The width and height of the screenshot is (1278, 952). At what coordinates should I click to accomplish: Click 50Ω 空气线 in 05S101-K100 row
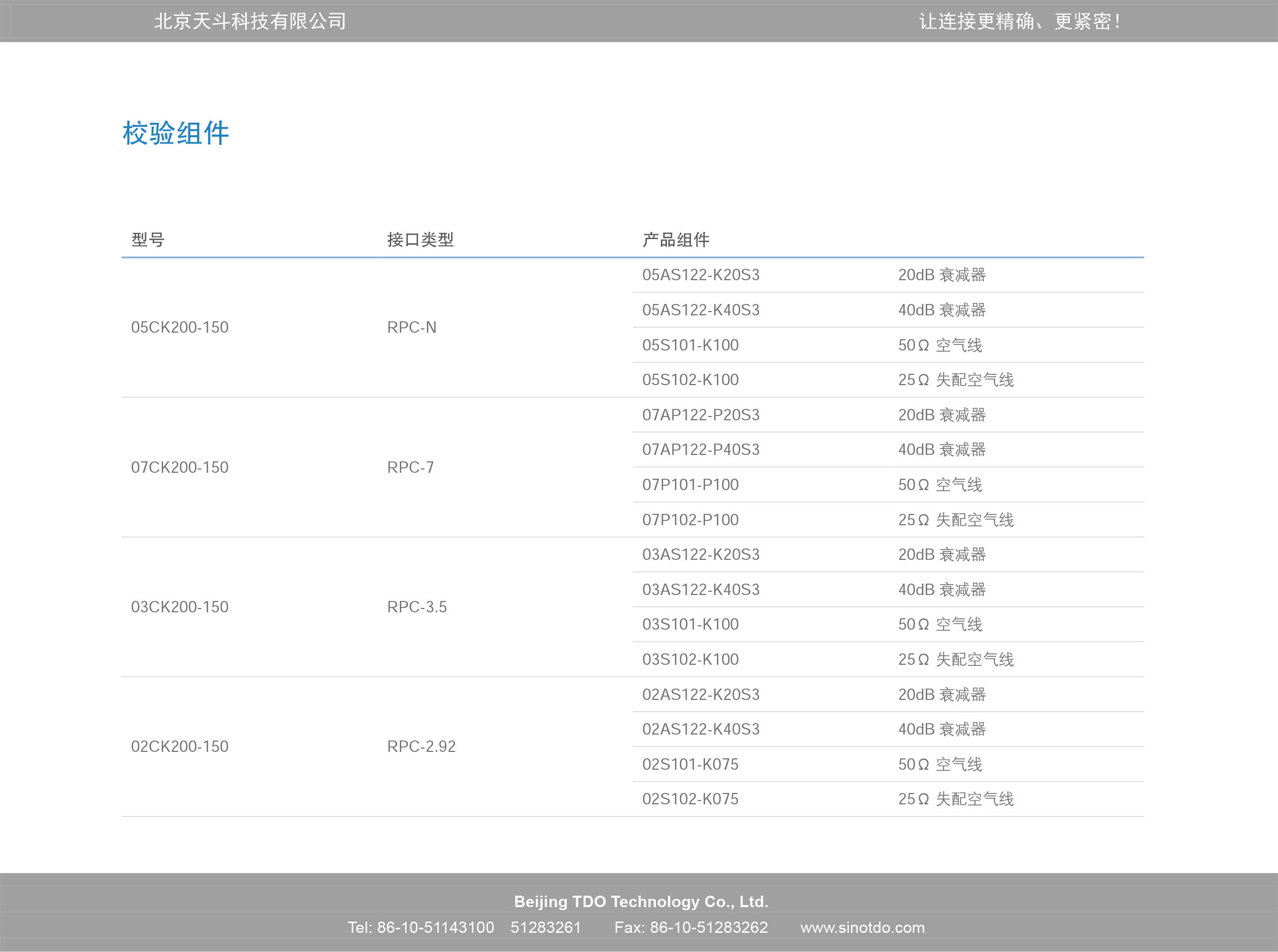click(x=940, y=345)
